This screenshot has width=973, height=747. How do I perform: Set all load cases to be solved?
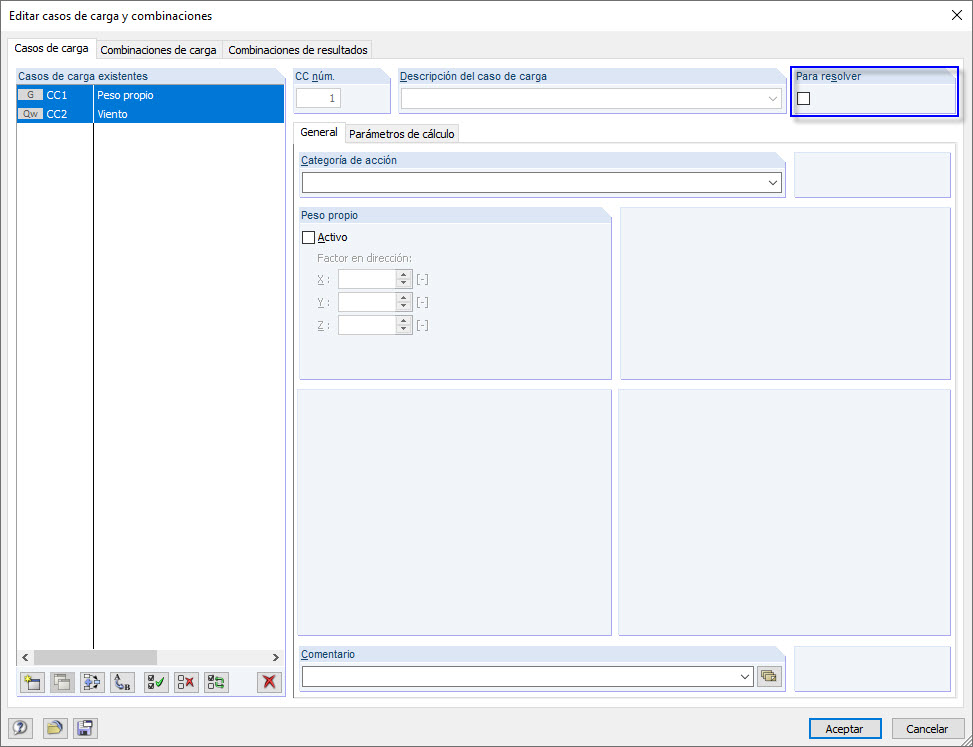[155, 682]
